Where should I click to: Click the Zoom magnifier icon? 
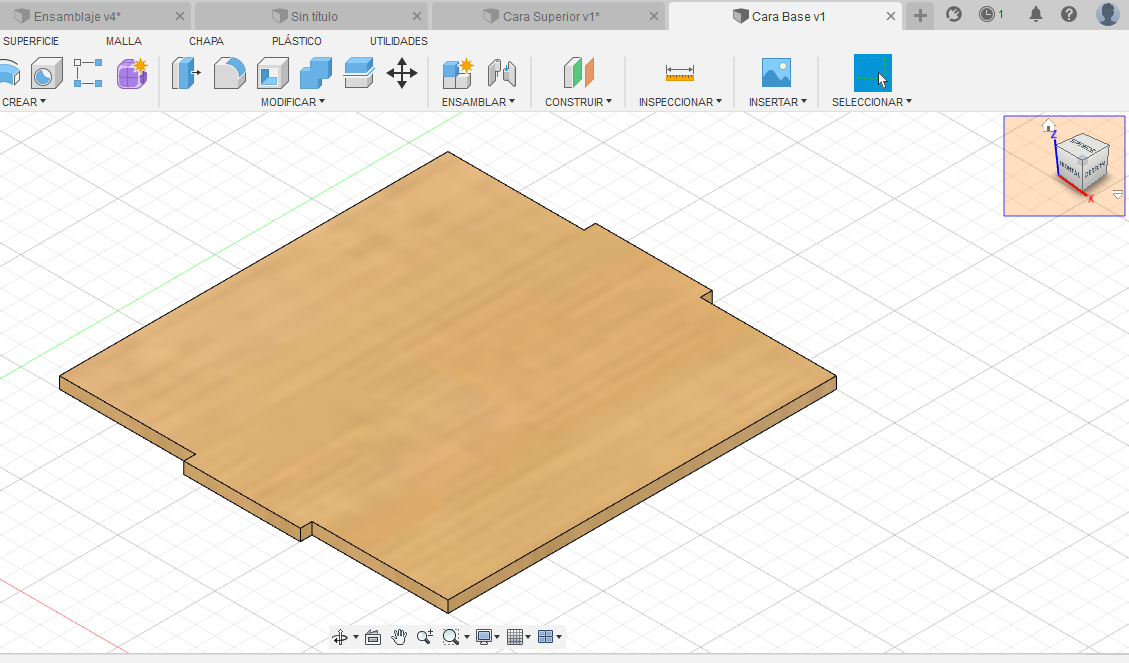425,637
